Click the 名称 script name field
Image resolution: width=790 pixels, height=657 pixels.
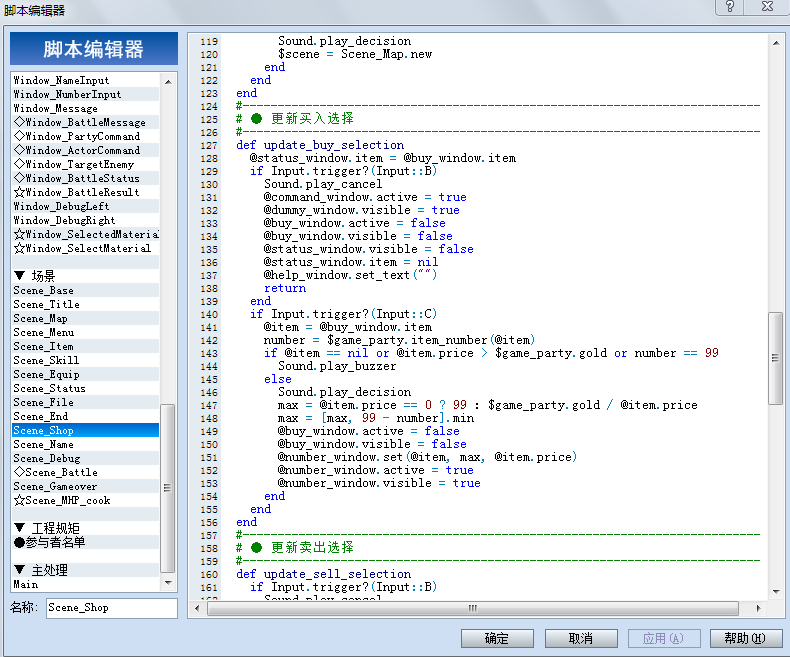coord(111,608)
